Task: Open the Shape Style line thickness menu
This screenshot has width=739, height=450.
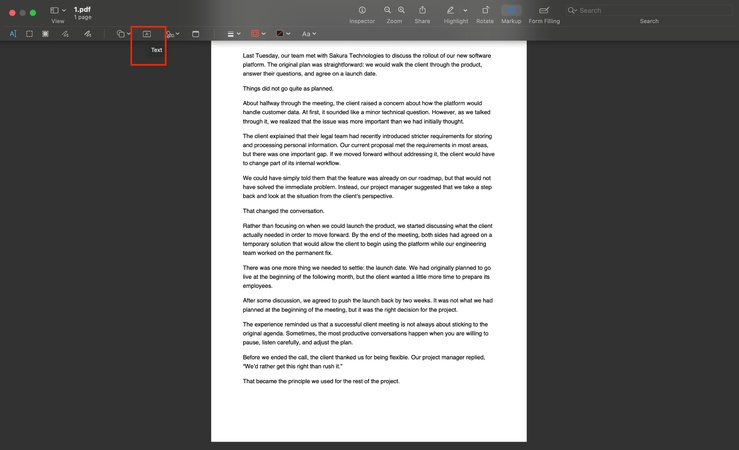Action: (x=234, y=34)
